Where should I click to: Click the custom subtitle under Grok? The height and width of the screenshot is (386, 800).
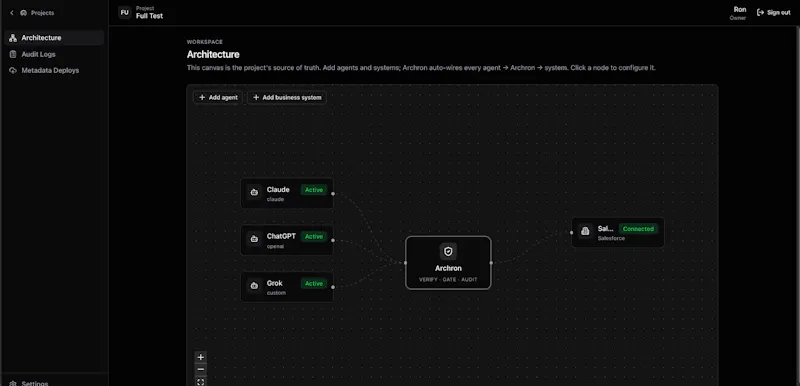click(x=276, y=293)
